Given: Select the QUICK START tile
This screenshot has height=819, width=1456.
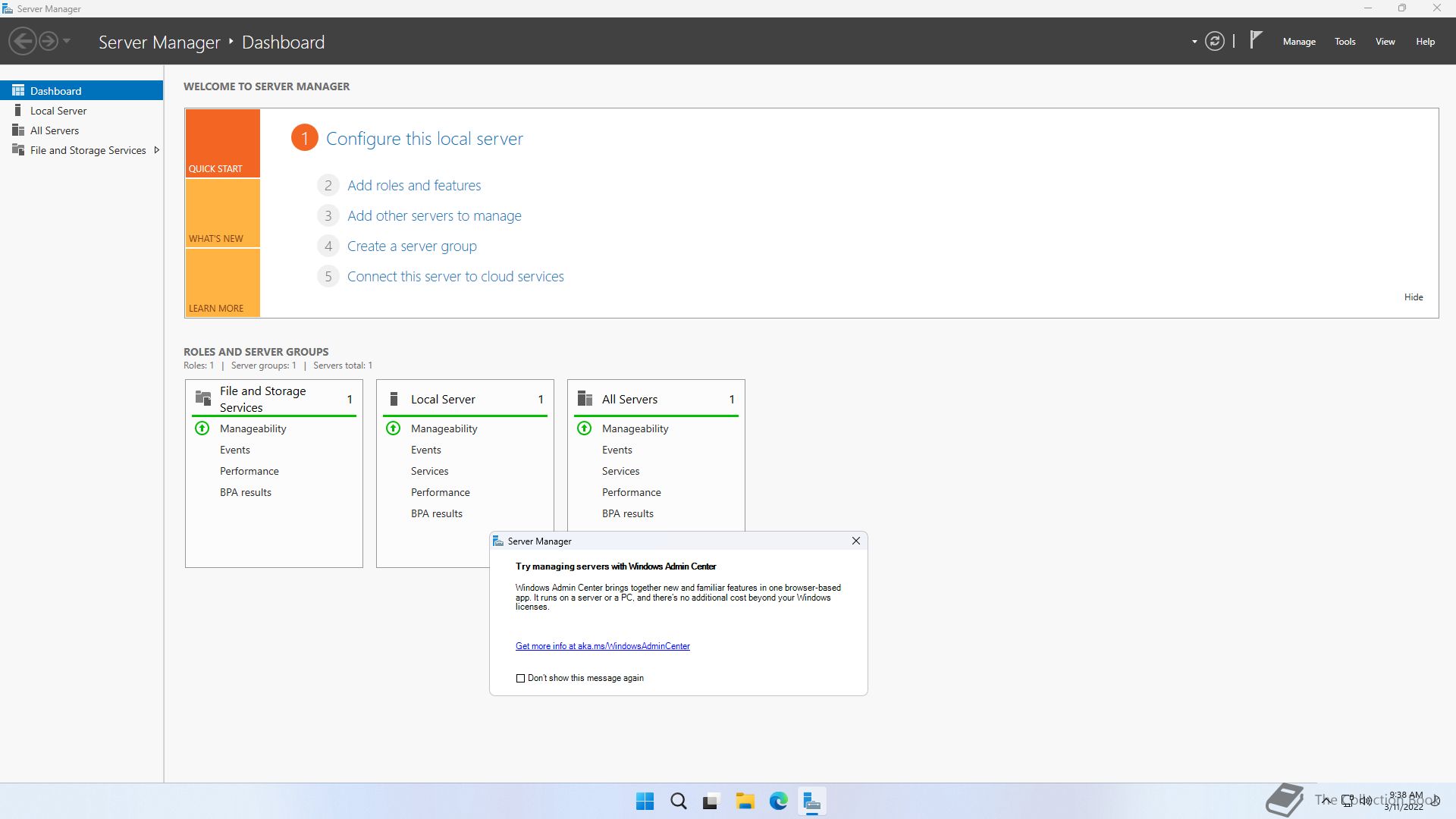Looking at the screenshot, I should (223, 143).
